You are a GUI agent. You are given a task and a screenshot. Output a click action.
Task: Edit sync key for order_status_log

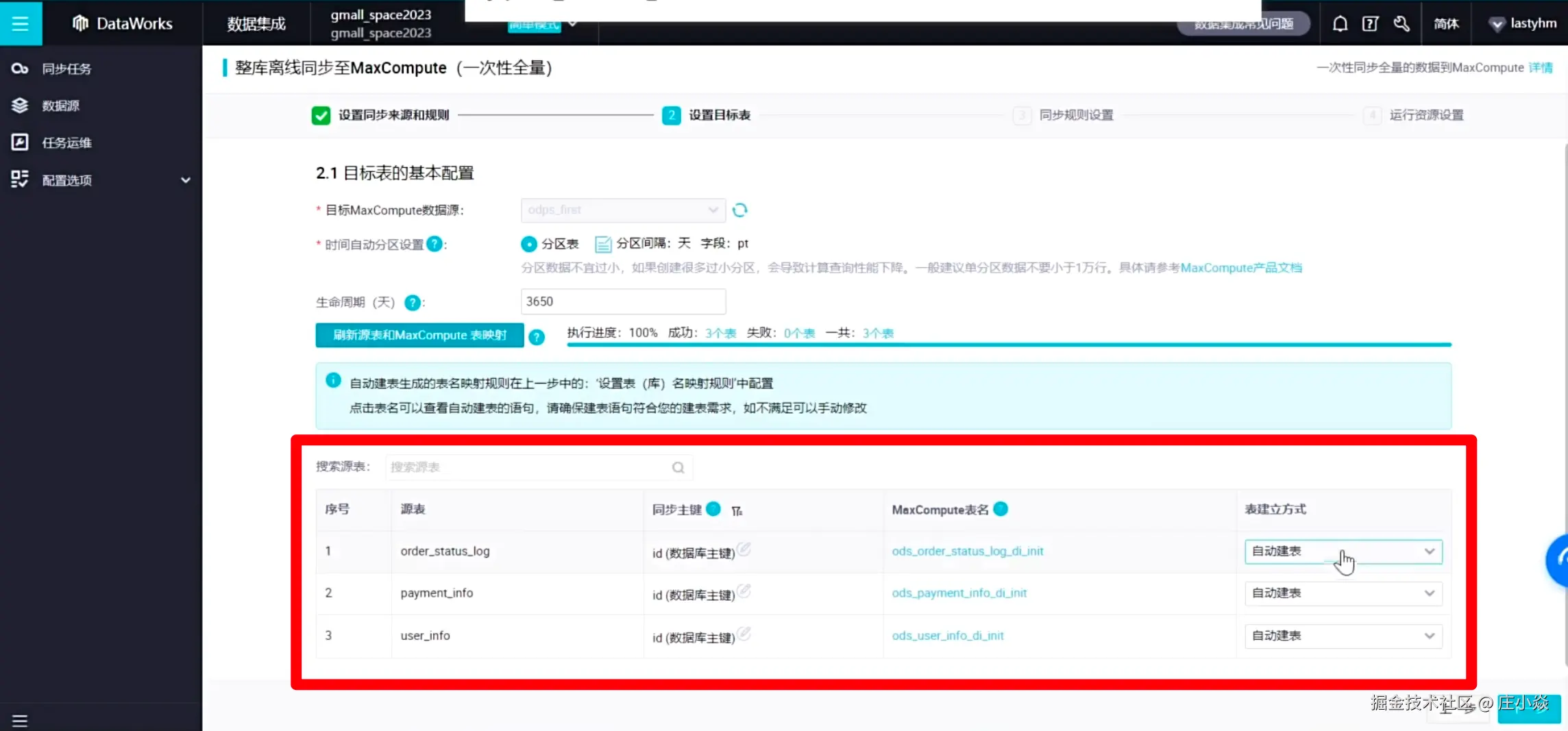pos(744,549)
